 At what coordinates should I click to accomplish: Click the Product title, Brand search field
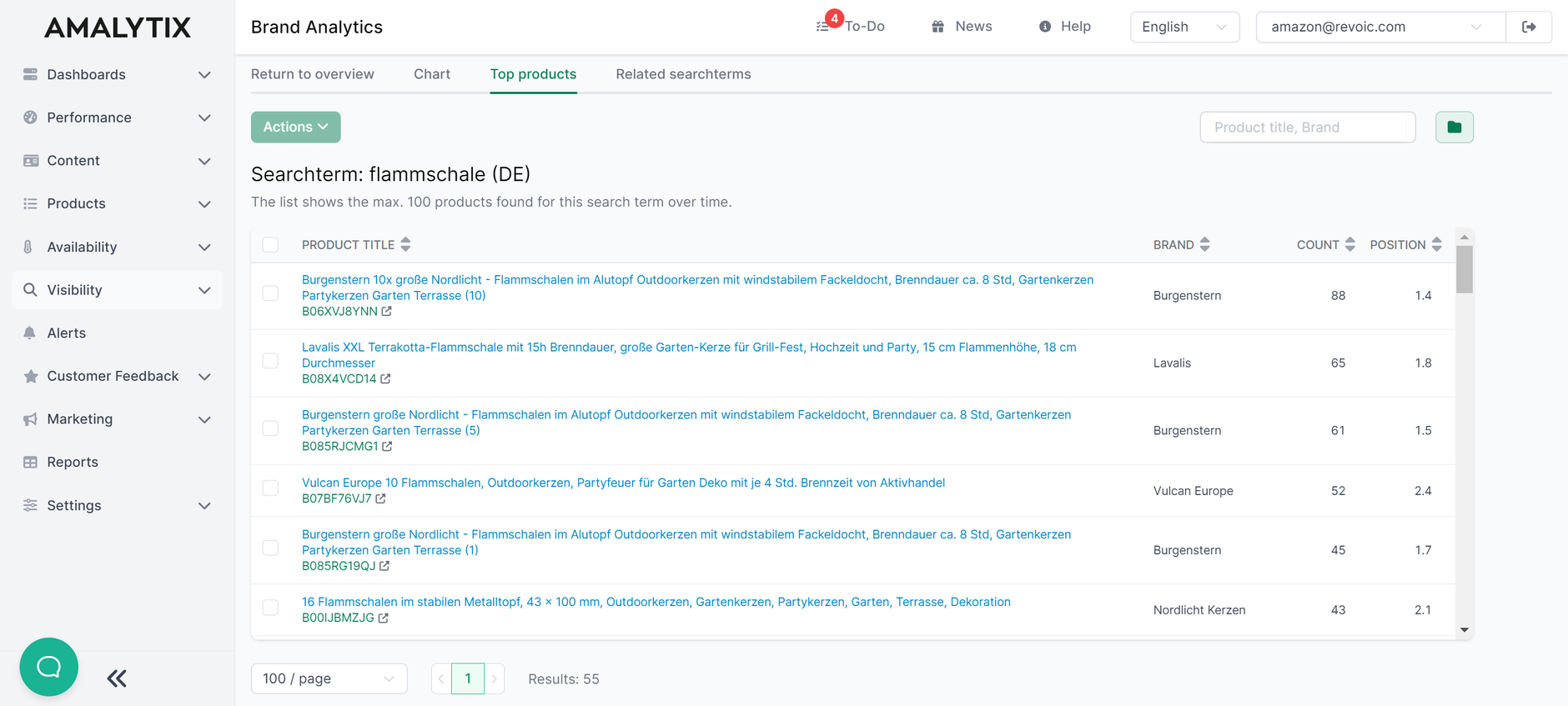tap(1307, 128)
